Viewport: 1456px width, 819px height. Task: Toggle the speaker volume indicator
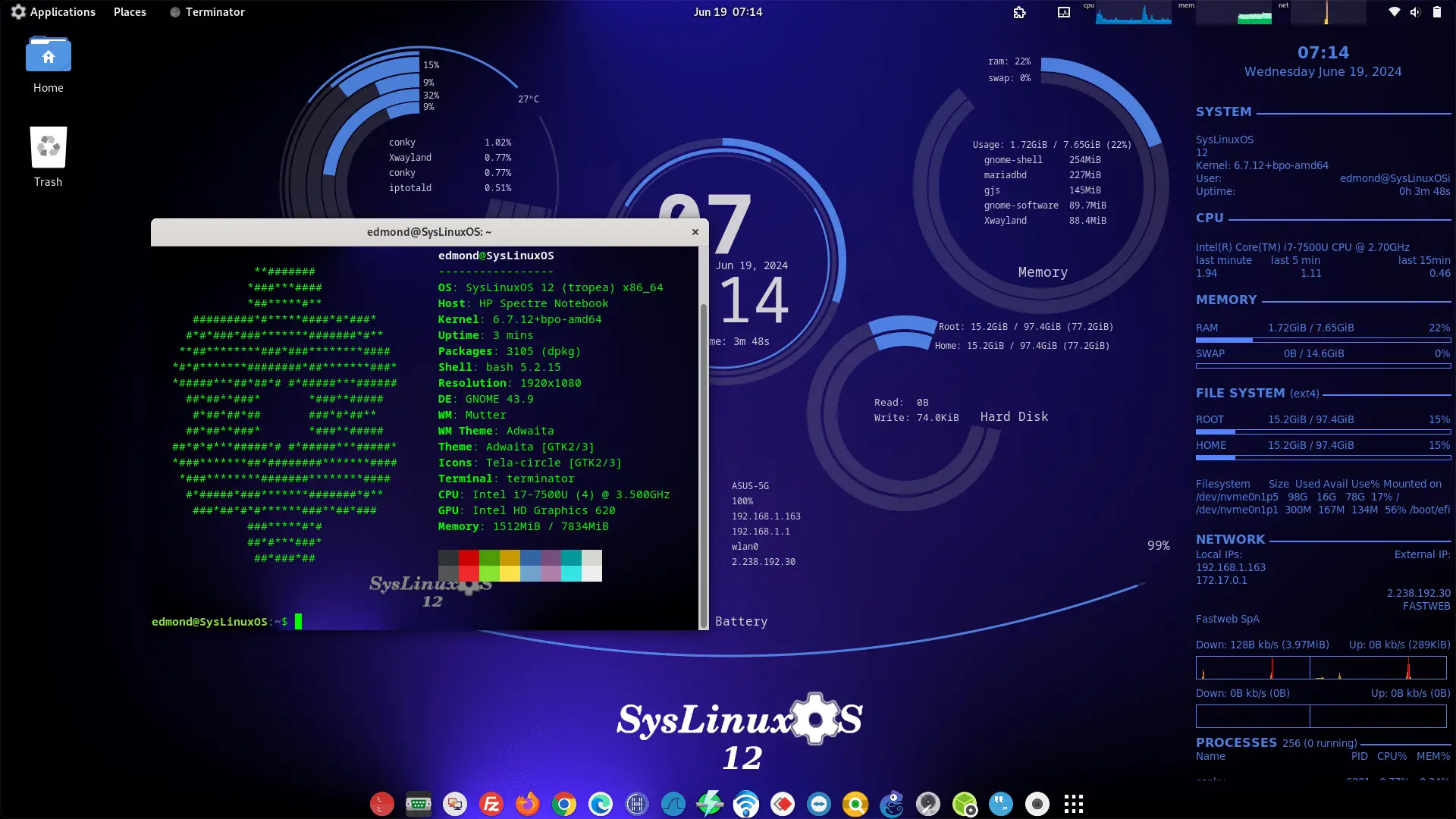point(1415,12)
